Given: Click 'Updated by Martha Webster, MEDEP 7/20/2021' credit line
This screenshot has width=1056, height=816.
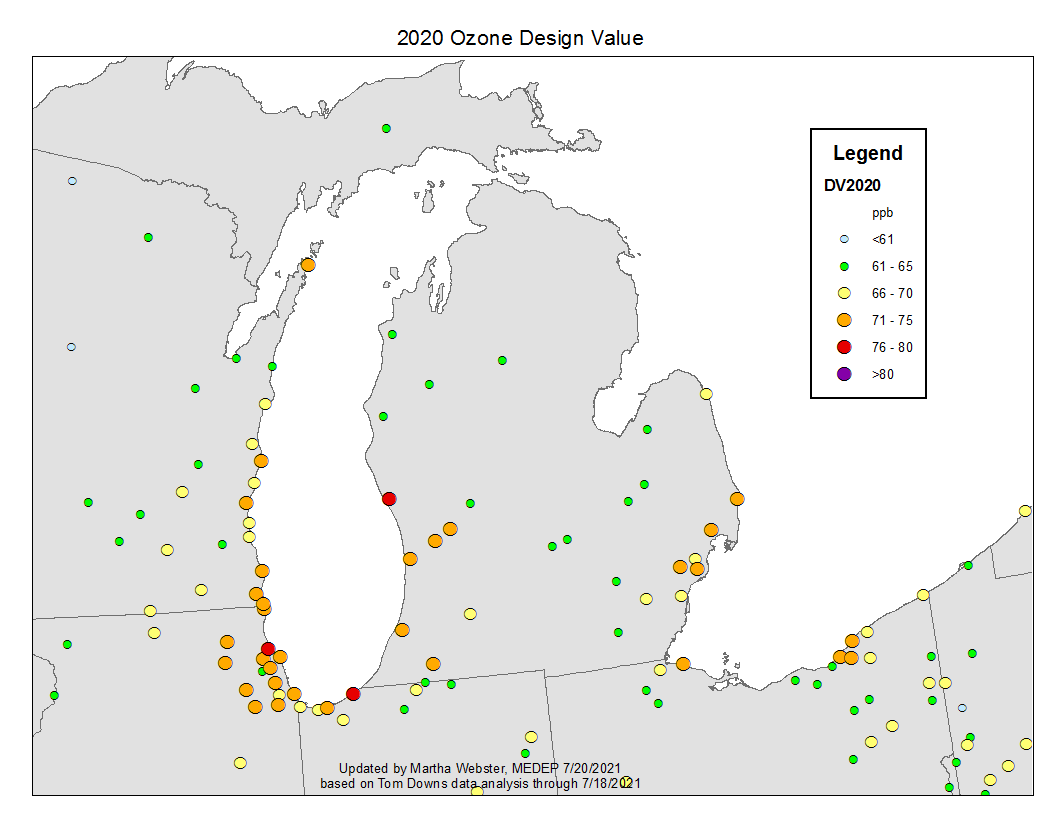Looking at the screenshot, I should pyautogui.click(x=480, y=768).
